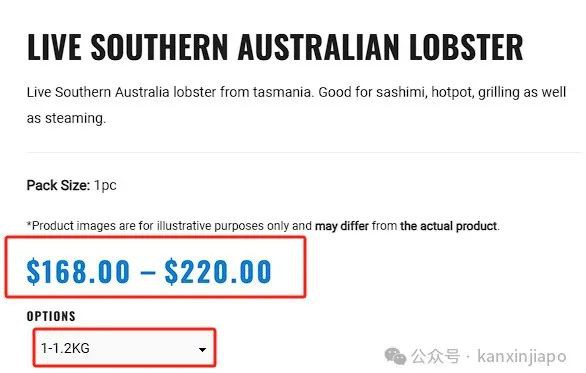Click the WeChat logo icon in watermark

point(395,356)
